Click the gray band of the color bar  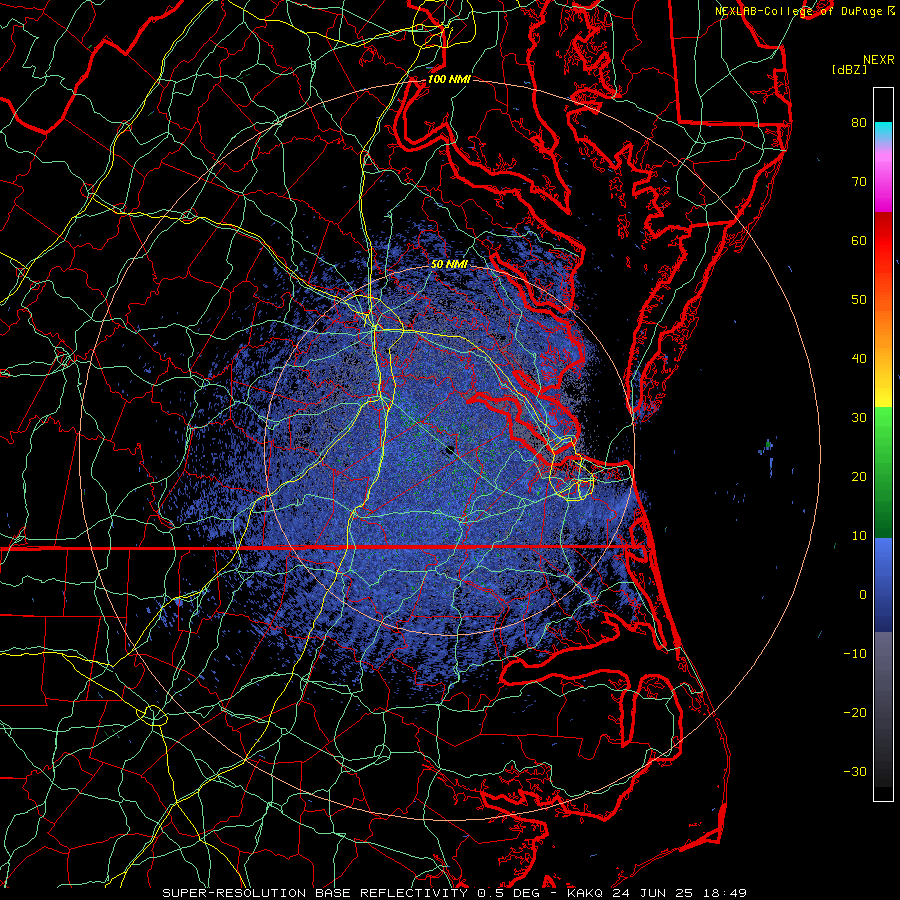[883, 709]
